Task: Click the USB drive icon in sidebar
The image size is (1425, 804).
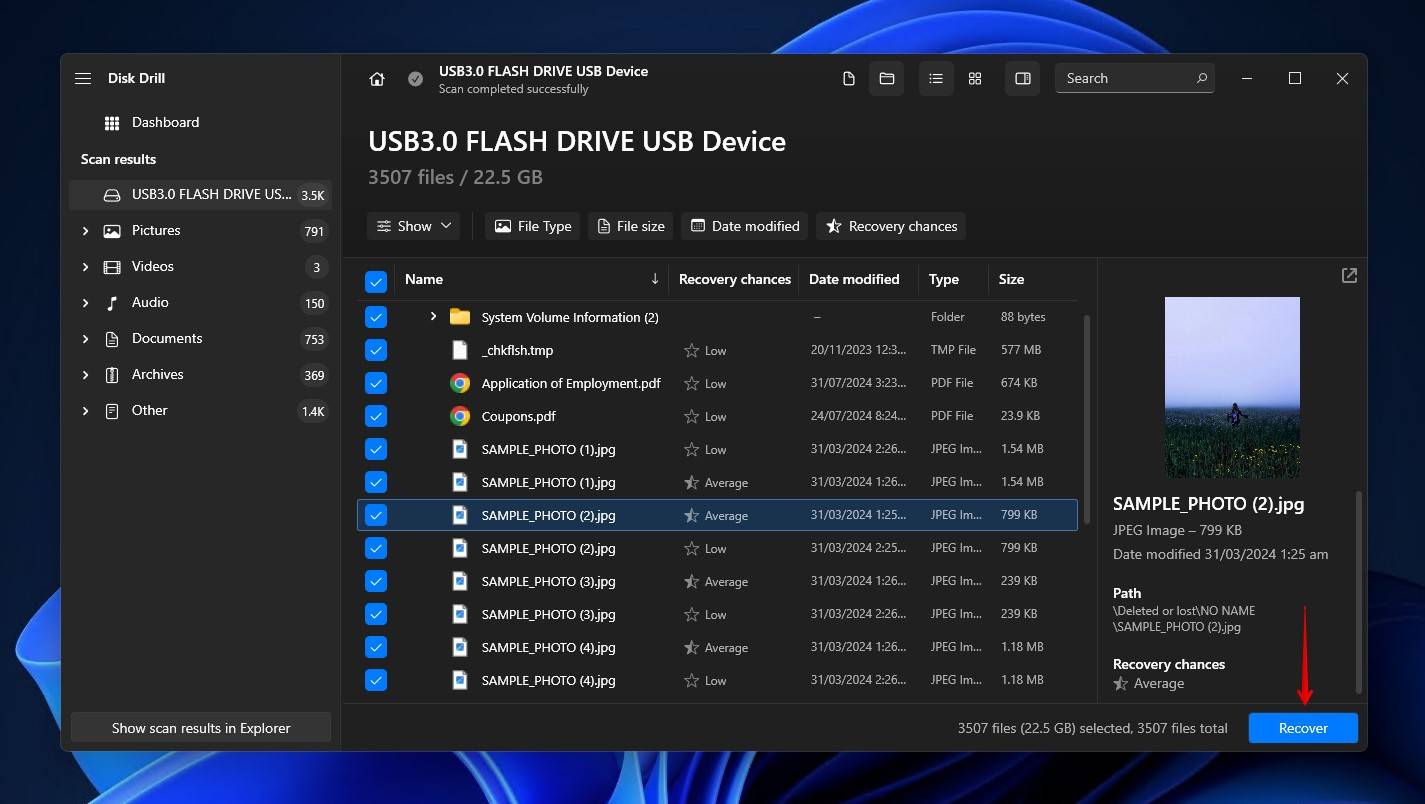Action: (x=112, y=195)
